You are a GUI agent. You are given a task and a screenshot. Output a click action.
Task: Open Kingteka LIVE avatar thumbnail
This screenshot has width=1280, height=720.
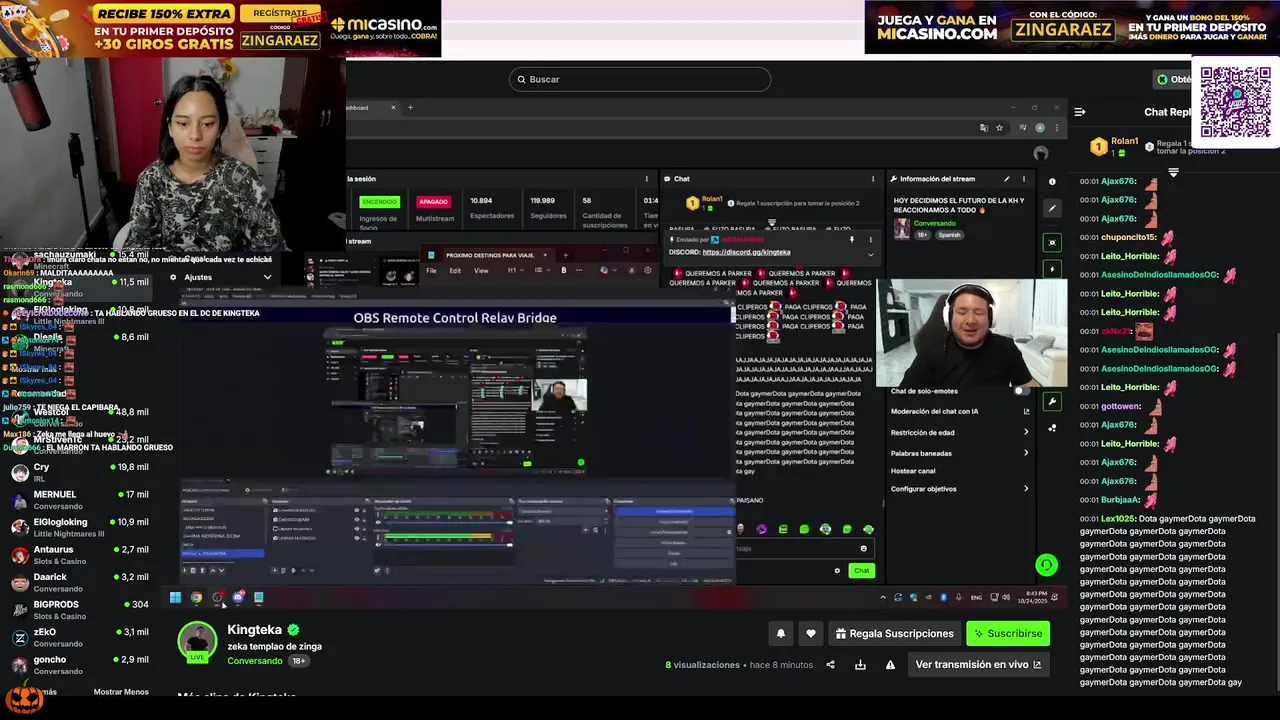click(x=197, y=642)
